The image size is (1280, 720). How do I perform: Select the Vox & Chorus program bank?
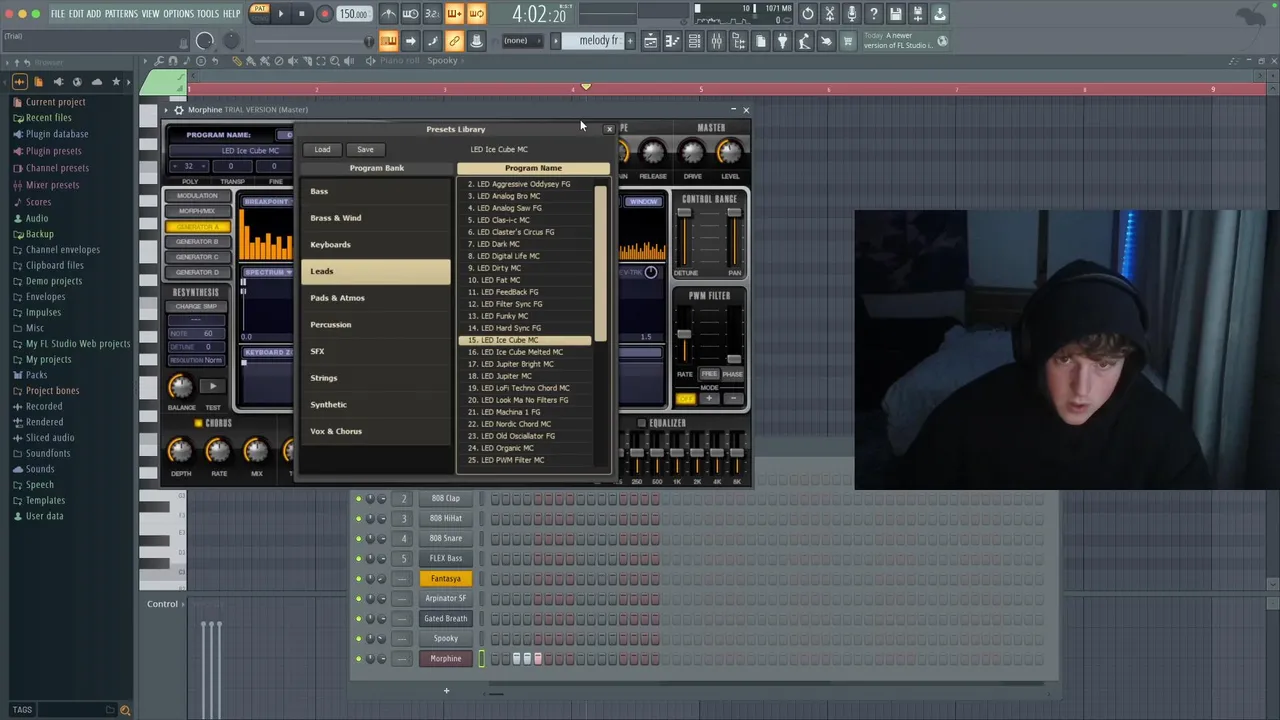376,431
